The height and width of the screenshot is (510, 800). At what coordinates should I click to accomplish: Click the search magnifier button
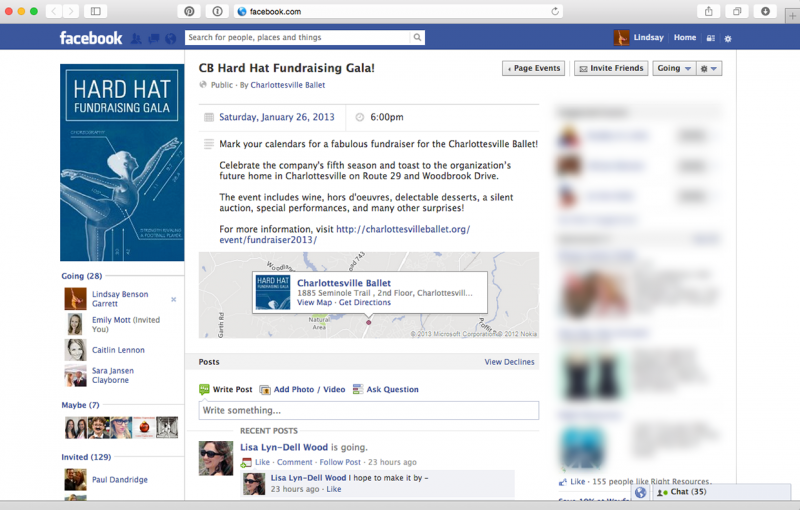click(x=417, y=37)
